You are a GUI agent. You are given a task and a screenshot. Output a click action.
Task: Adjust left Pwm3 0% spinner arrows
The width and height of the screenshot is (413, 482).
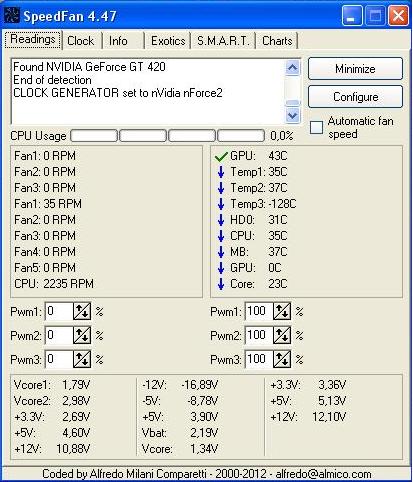pyautogui.click(x=82, y=359)
